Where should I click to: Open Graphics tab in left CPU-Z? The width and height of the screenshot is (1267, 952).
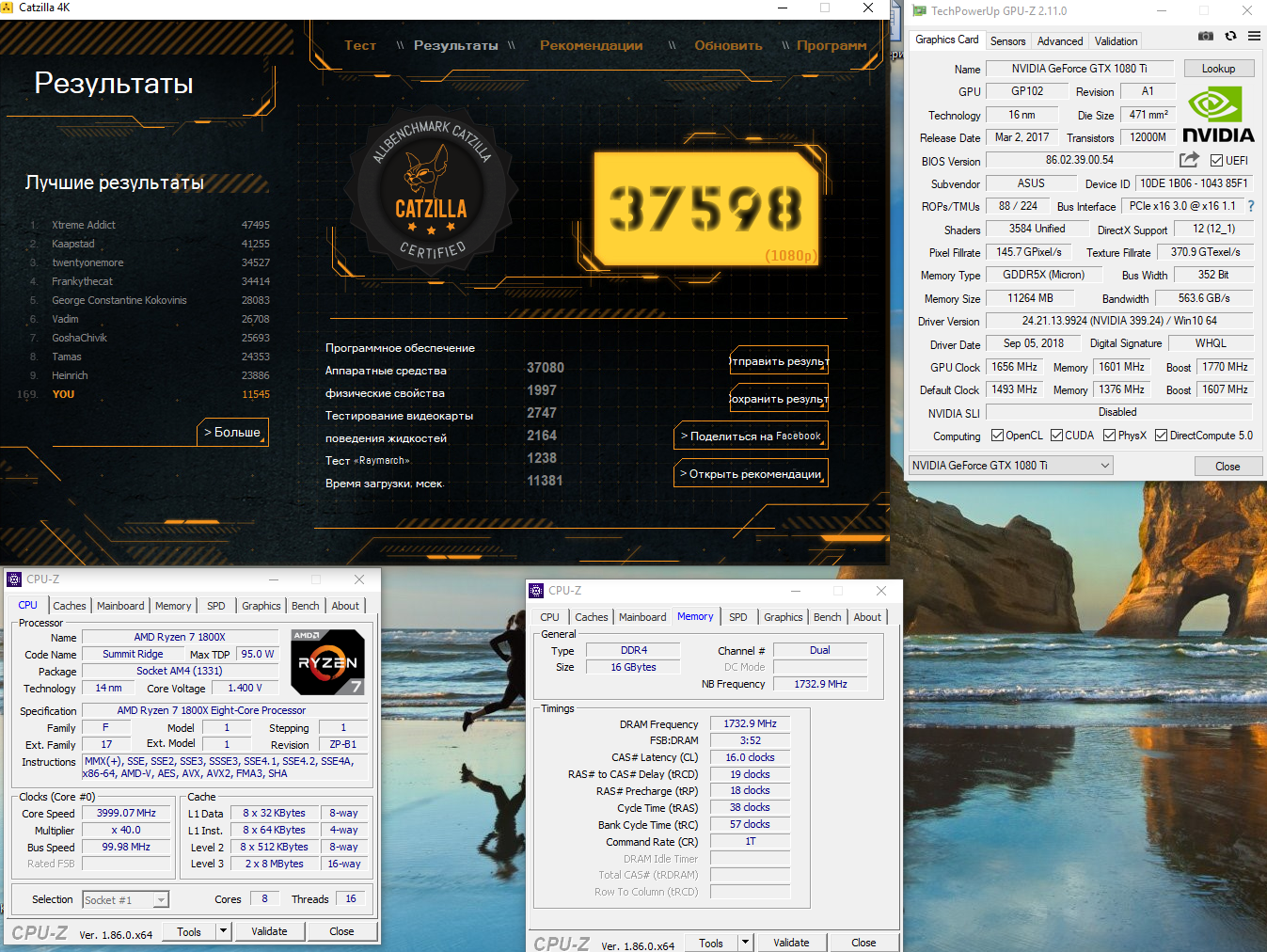coord(261,606)
